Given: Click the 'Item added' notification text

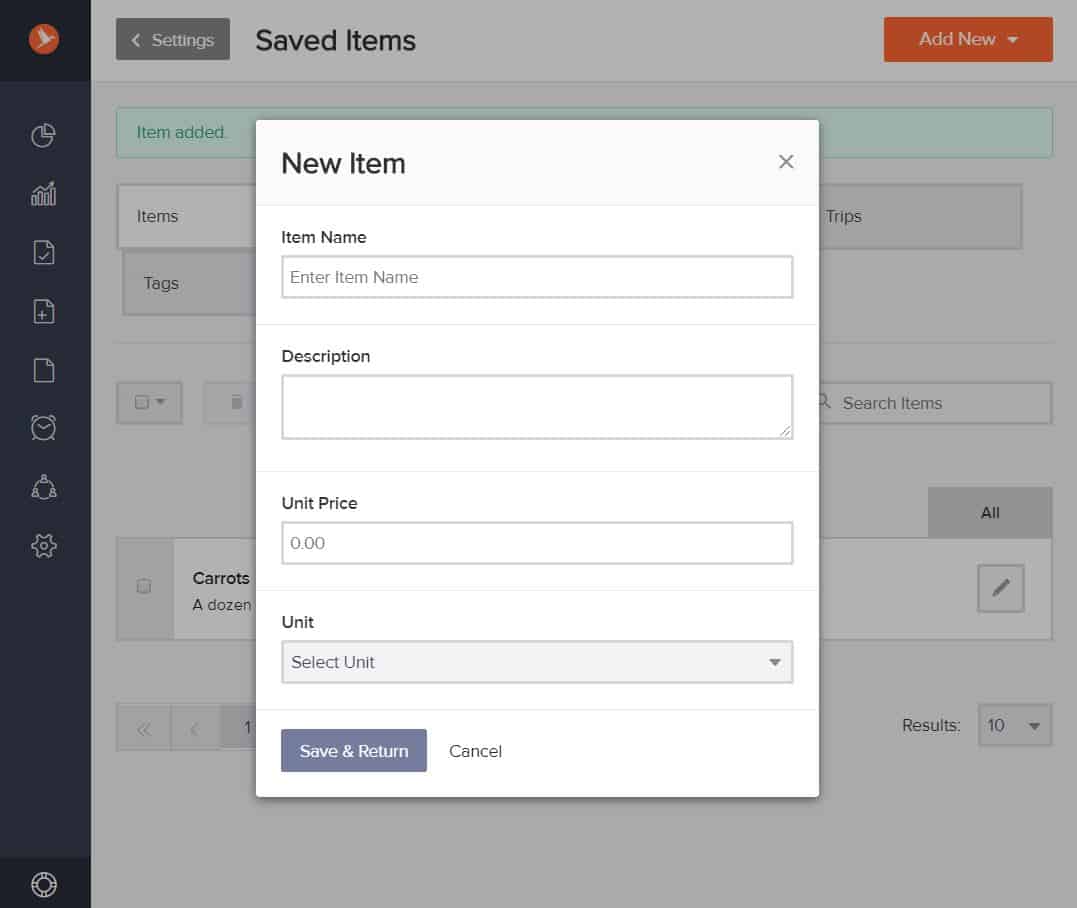Looking at the screenshot, I should pyautogui.click(x=181, y=133).
